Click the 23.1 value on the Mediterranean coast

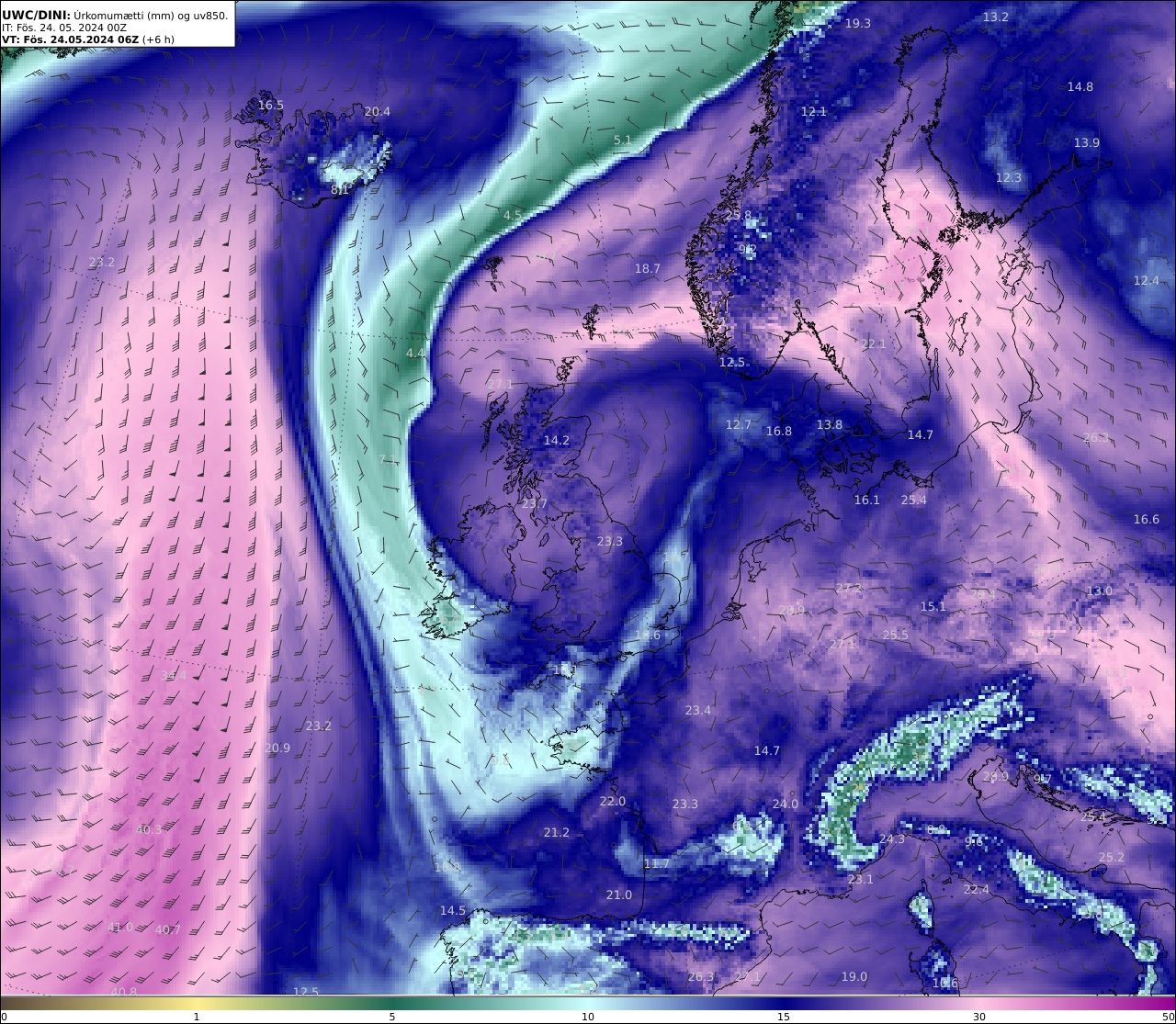pos(860,880)
